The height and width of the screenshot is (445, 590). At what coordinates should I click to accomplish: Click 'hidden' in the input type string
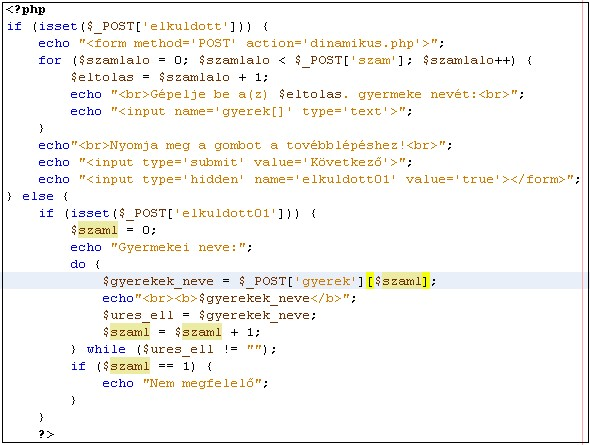[x=214, y=179]
